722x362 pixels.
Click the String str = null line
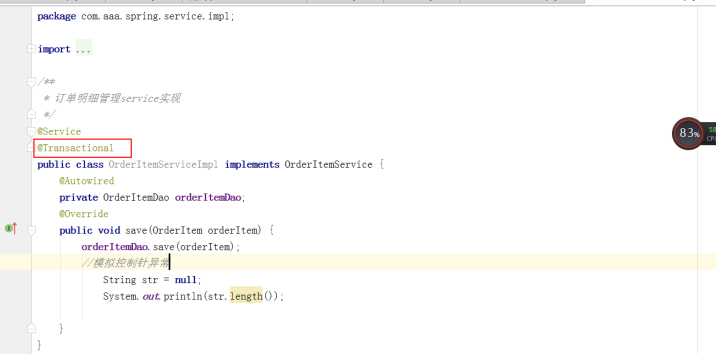pyautogui.click(x=152, y=280)
